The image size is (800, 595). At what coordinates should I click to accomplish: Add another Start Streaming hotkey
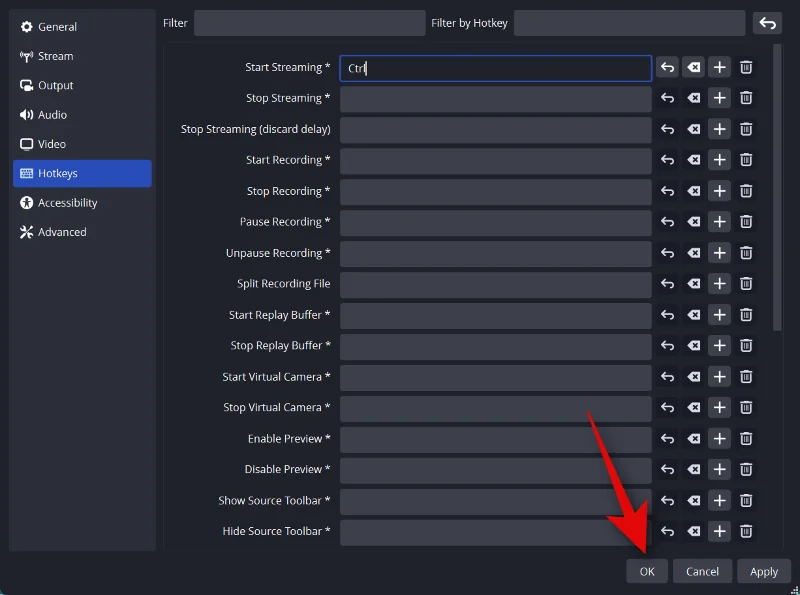(719, 67)
